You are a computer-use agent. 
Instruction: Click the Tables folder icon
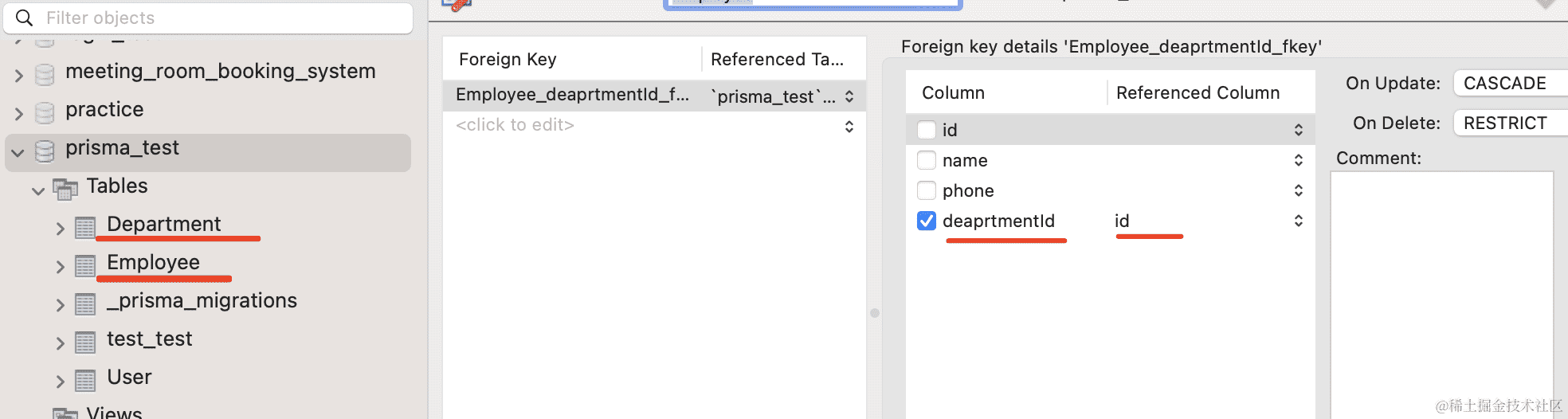tap(65, 189)
